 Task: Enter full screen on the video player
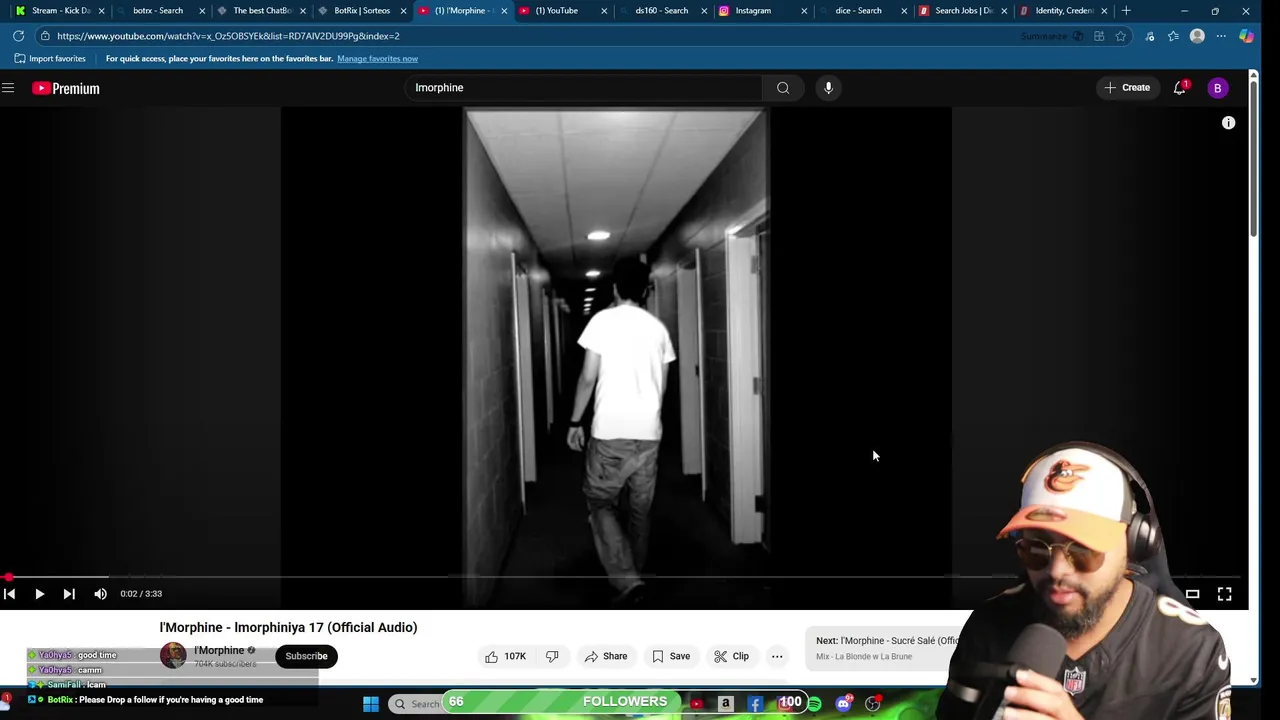(x=1224, y=594)
